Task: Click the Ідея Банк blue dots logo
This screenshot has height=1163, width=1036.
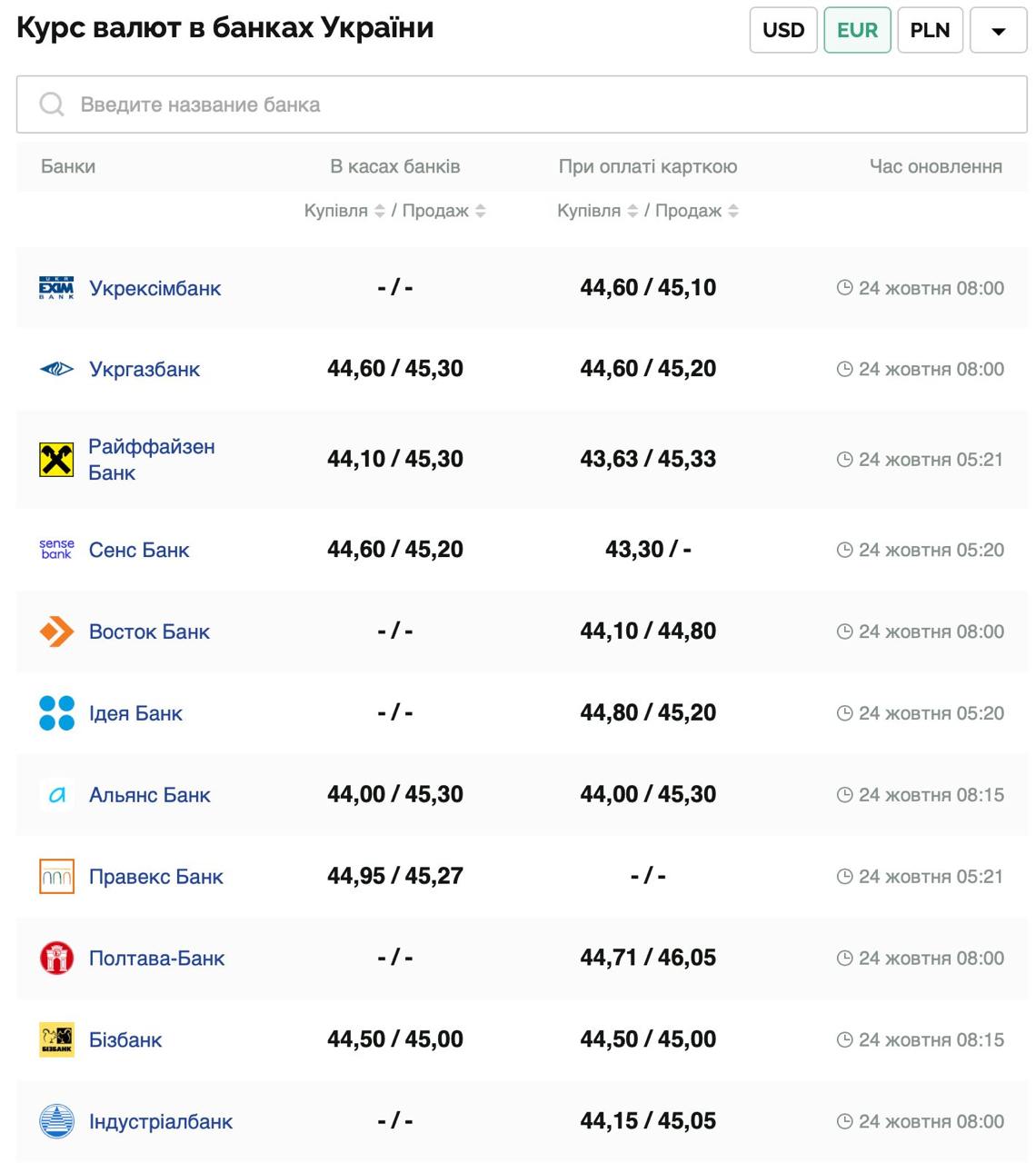Action: 56,713
